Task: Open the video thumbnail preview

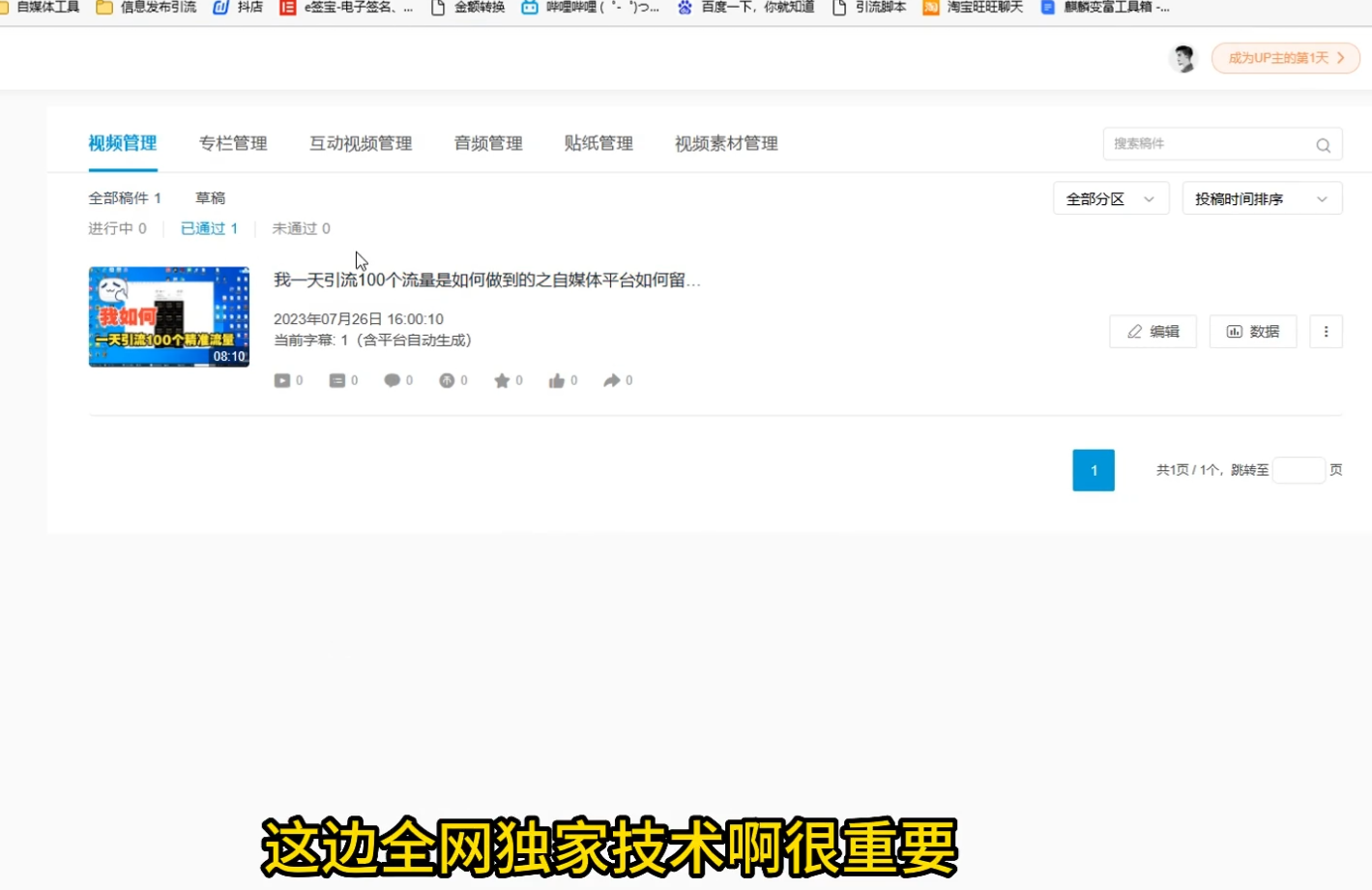Action: click(169, 317)
